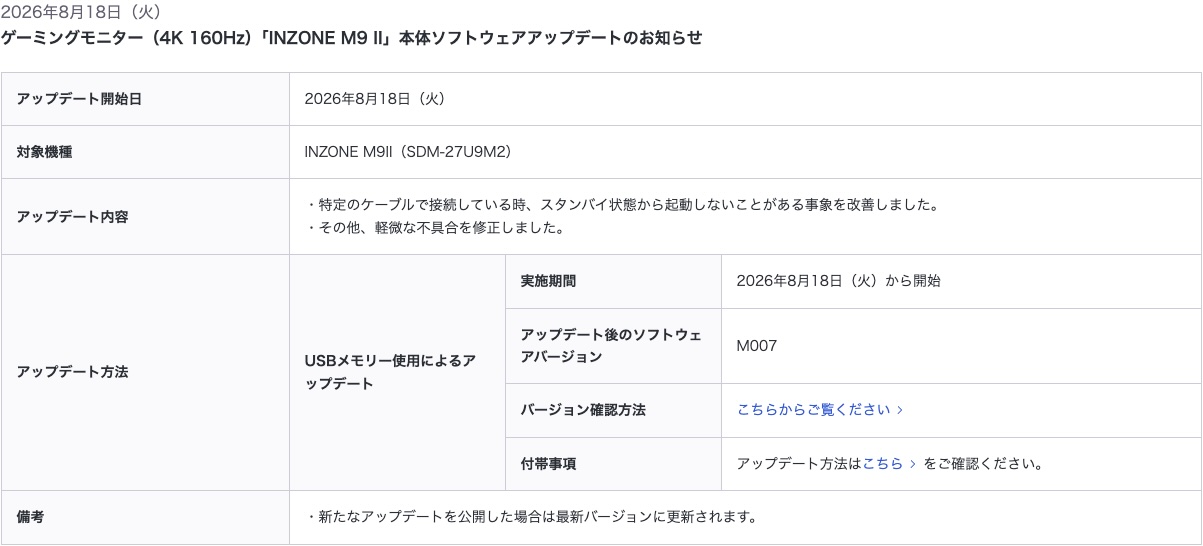Select the アップデート開始日 header cell
The height and width of the screenshot is (546, 1203).
(x=145, y=99)
